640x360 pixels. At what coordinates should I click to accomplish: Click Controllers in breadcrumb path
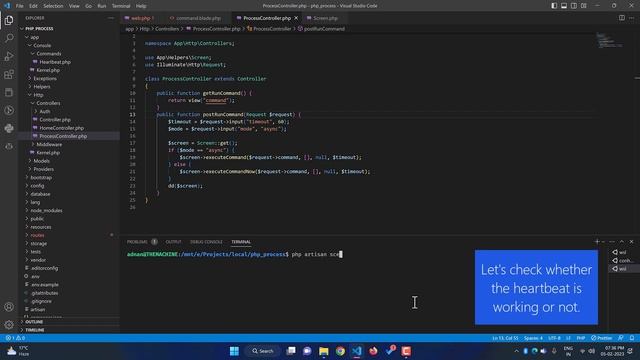pyautogui.click(x=167, y=29)
